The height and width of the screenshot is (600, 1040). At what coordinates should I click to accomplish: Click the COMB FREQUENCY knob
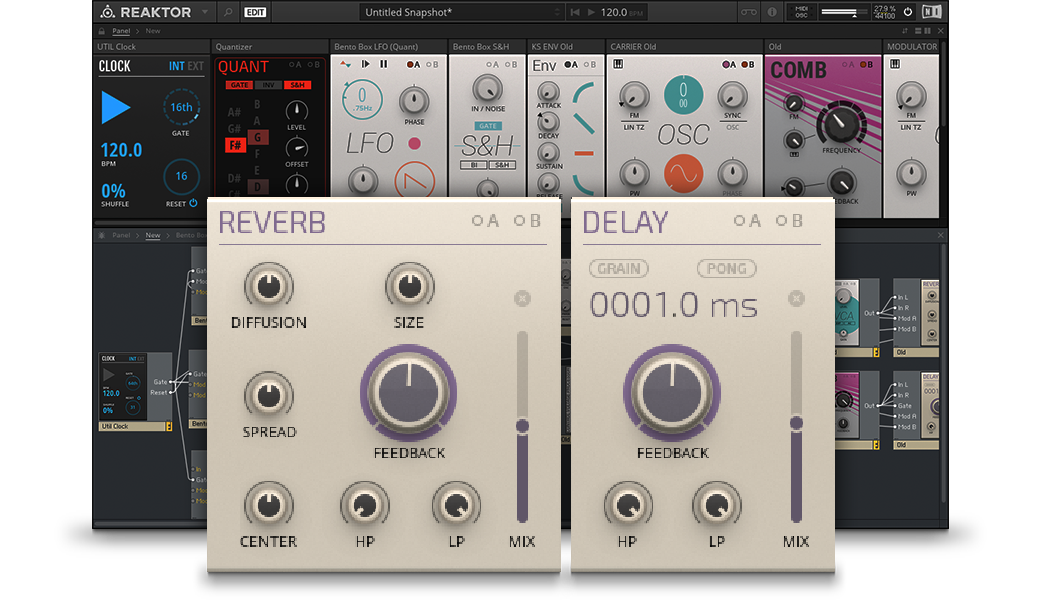[841, 123]
